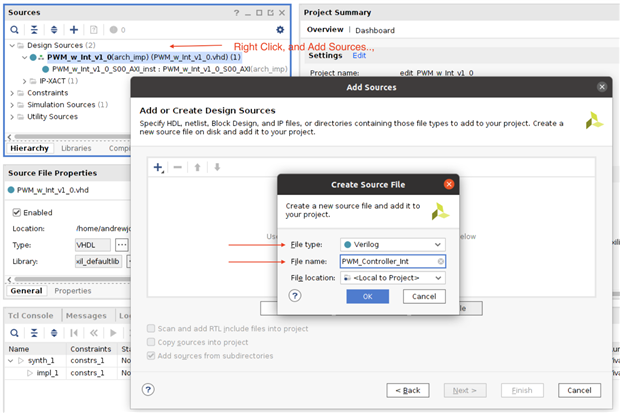Screen dimensions: 620x413
Task: Expand all in Design Runs toolbar
Action: coord(54,333)
